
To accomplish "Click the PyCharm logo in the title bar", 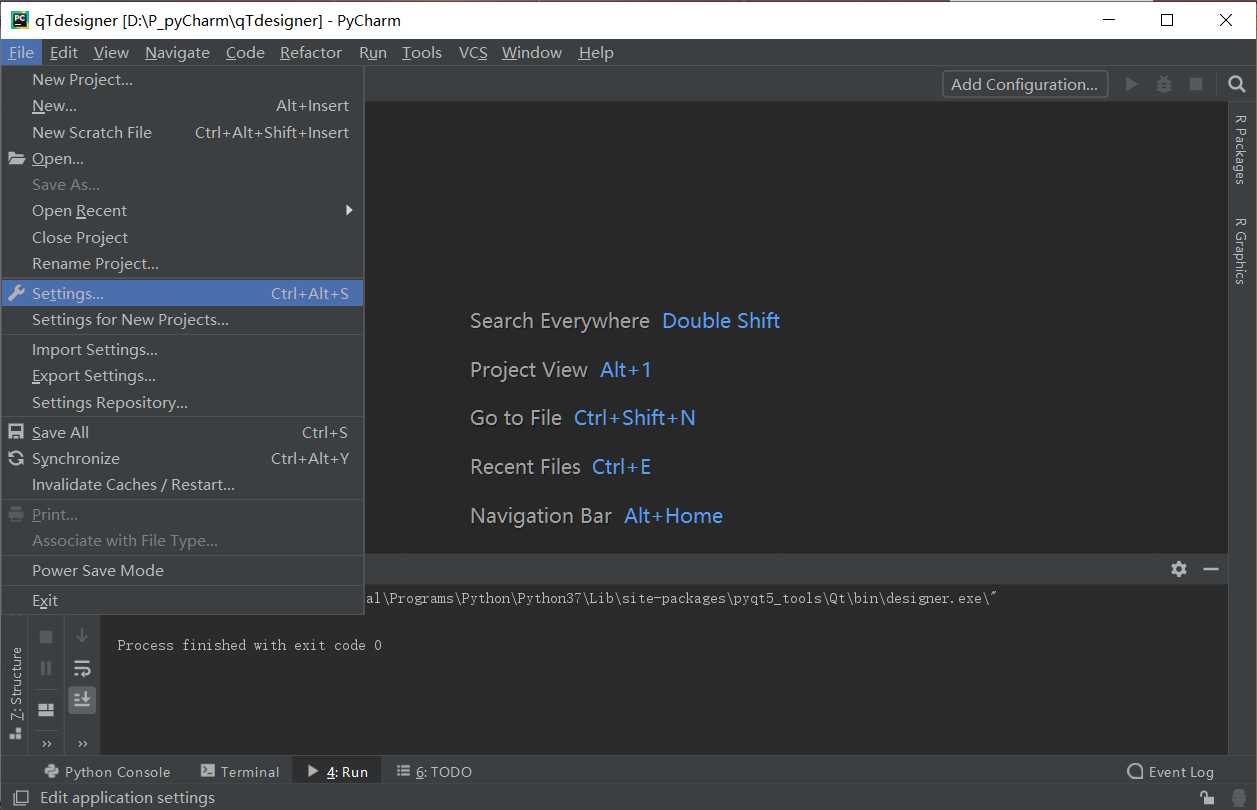I will coord(19,20).
